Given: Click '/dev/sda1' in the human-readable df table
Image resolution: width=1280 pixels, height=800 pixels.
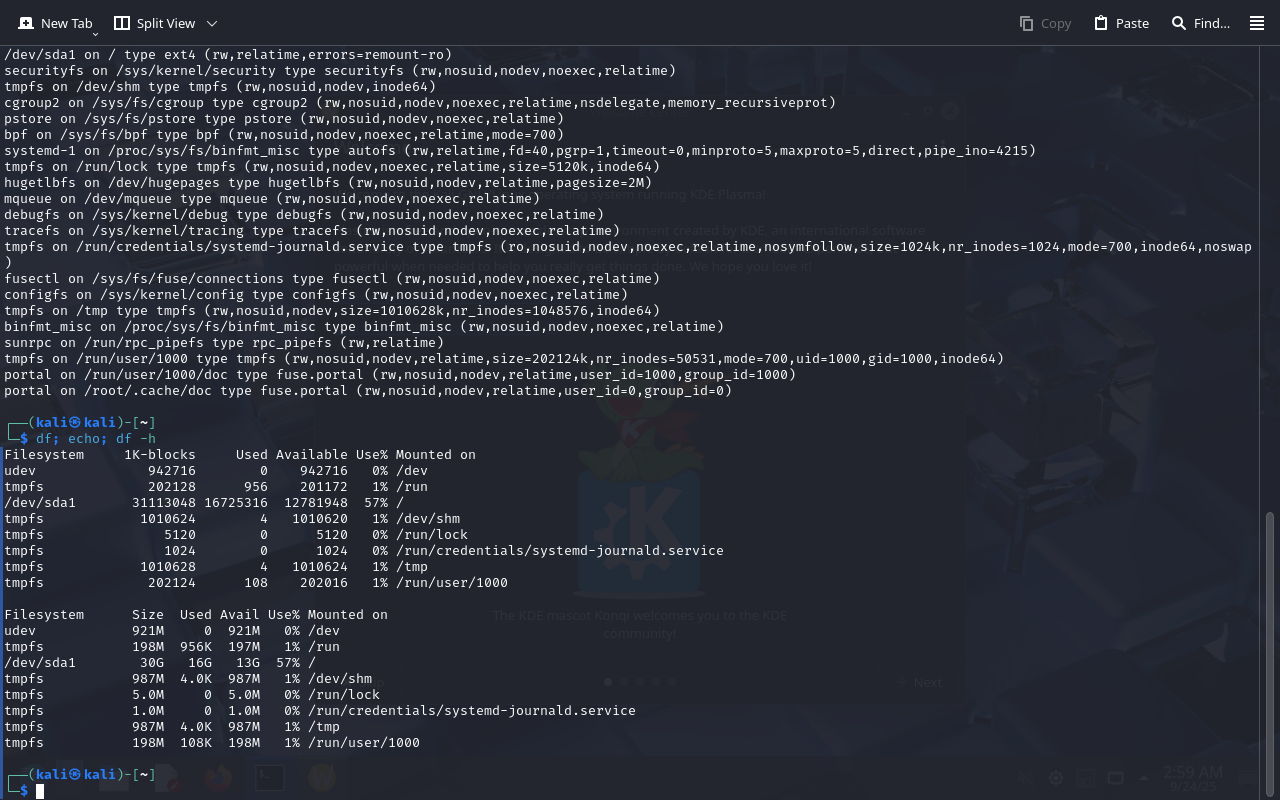Looking at the screenshot, I should (x=40, y=663).
